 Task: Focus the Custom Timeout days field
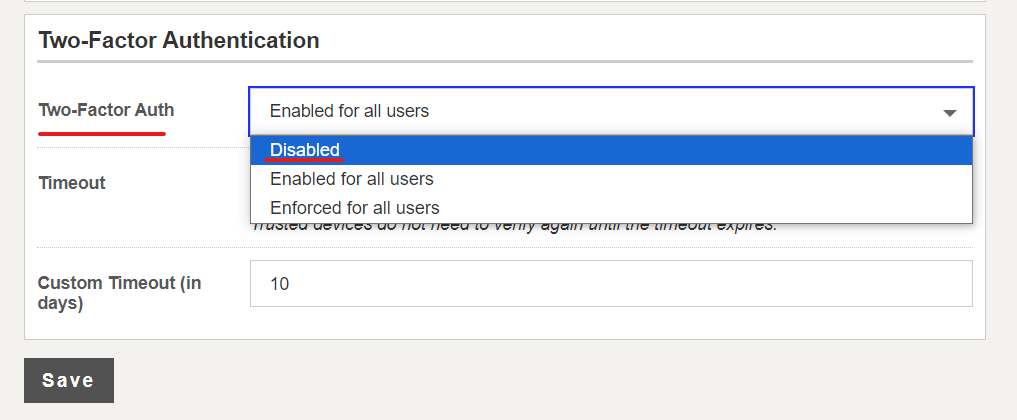(611, 283)
